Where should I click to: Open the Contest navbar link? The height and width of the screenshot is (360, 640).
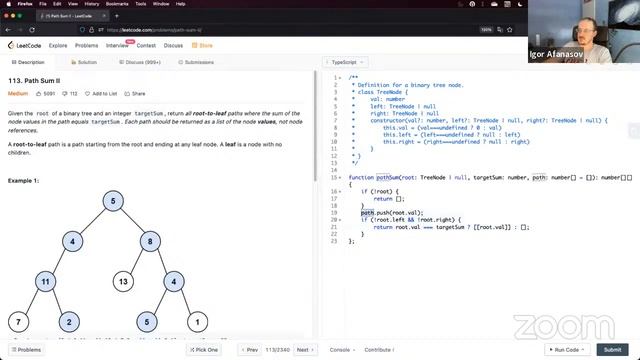pyautogui.click(x=146, y=45)
